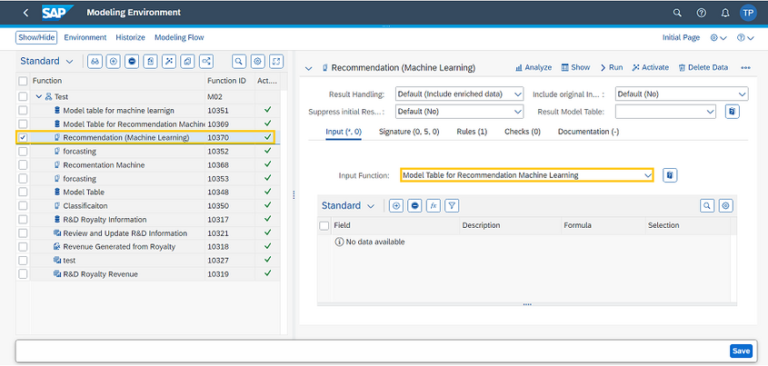Switch to the Checks (0) tab
The width and height of the screenshot is (768, 366).
point(522,132)
